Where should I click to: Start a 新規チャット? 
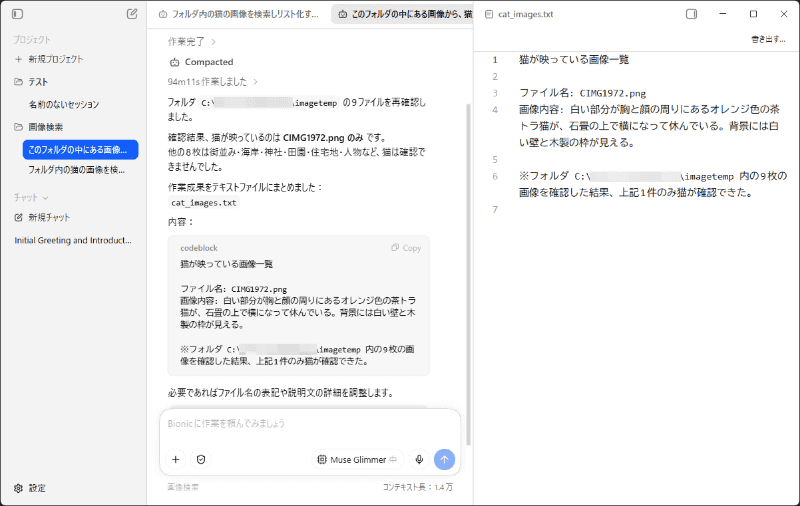click(42, 217)
